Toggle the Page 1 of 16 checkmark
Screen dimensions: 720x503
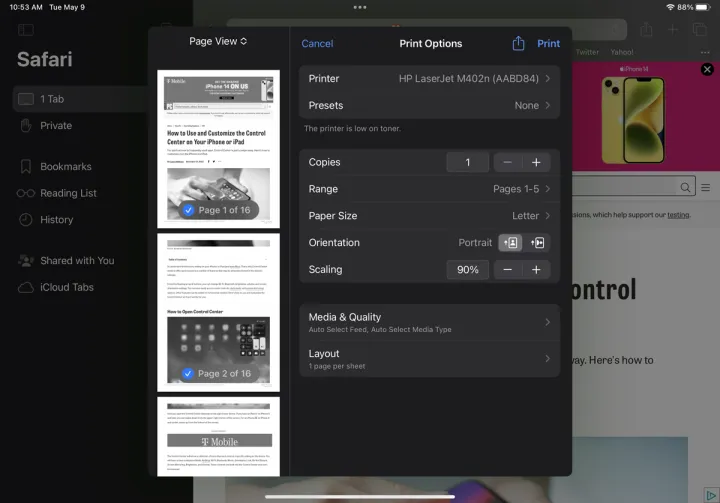coord(188,210)
